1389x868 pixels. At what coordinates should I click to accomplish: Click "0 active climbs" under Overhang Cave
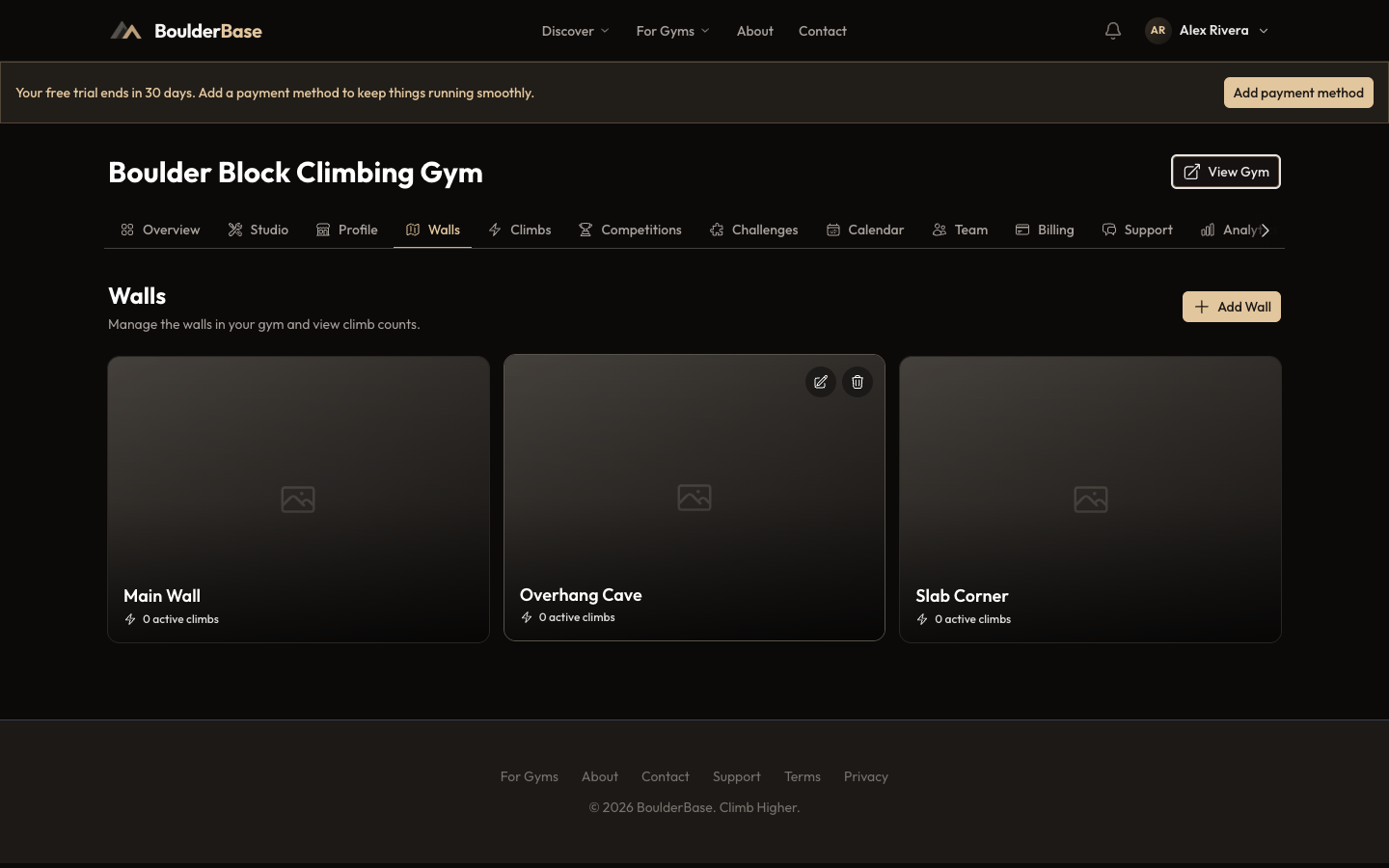coord(577,617)
